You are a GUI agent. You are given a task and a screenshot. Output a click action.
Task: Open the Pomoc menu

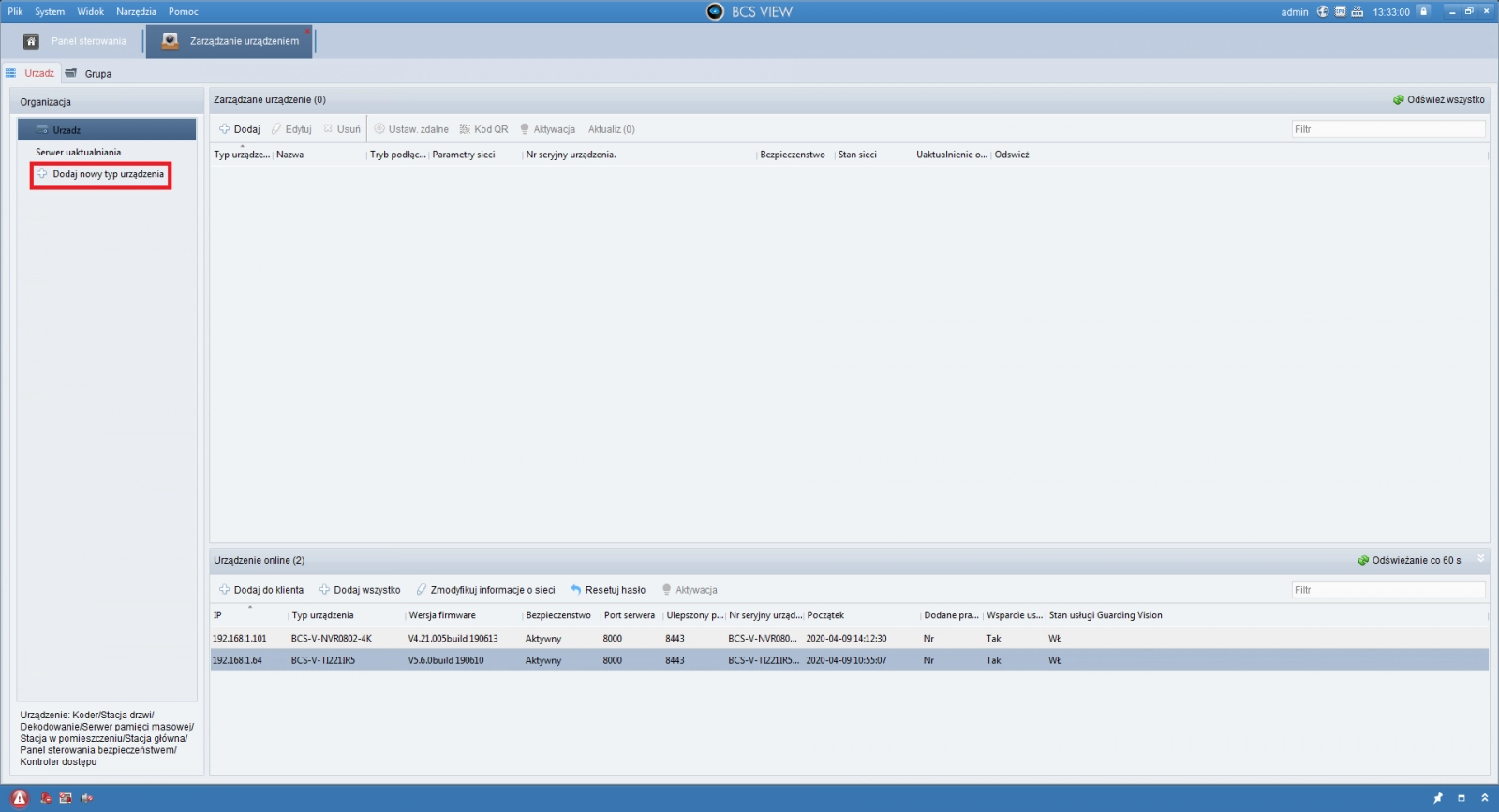[184, 11]
